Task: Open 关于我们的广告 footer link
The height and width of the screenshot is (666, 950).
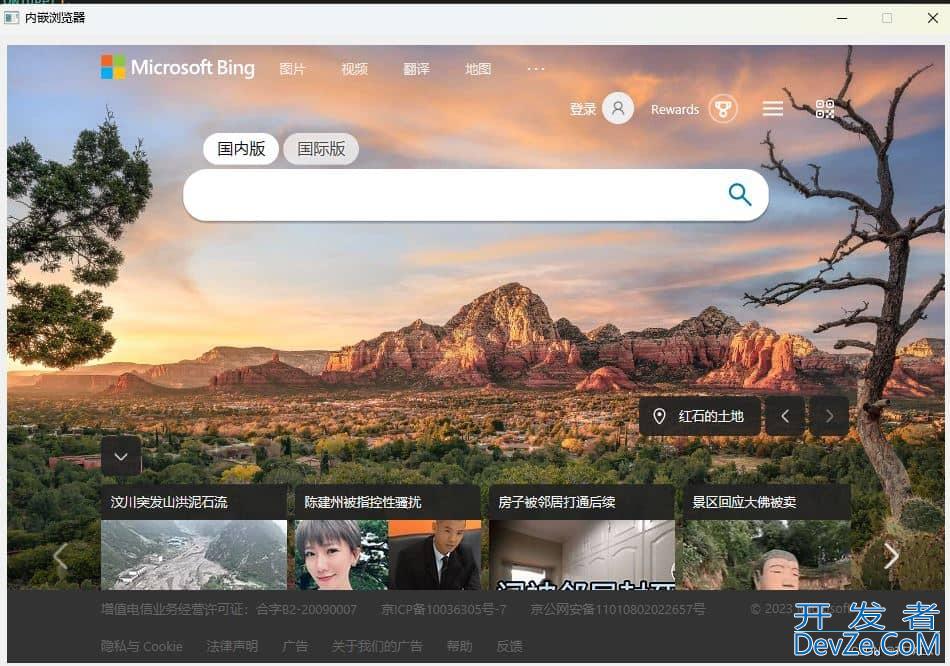Action: pyautogui.click(x=377, y=647)
